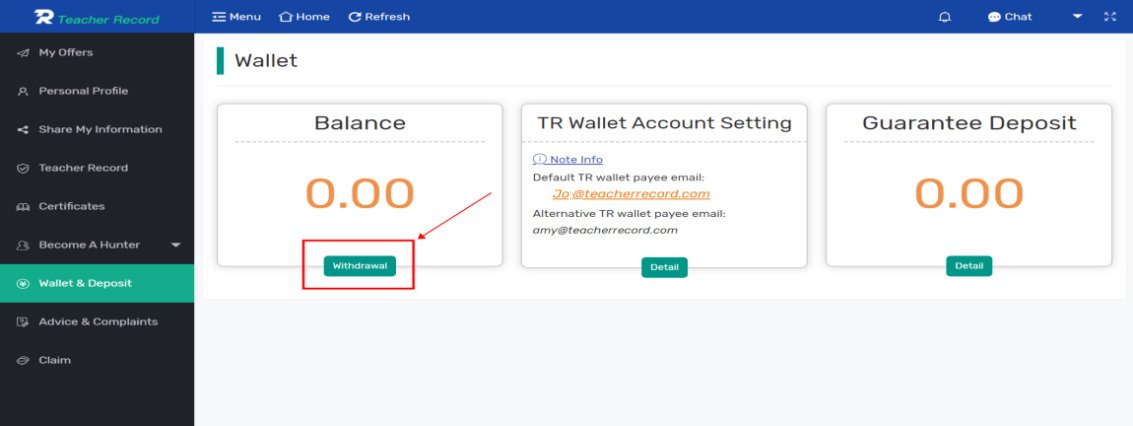Open the Chat bubble icon

[994, 17]
